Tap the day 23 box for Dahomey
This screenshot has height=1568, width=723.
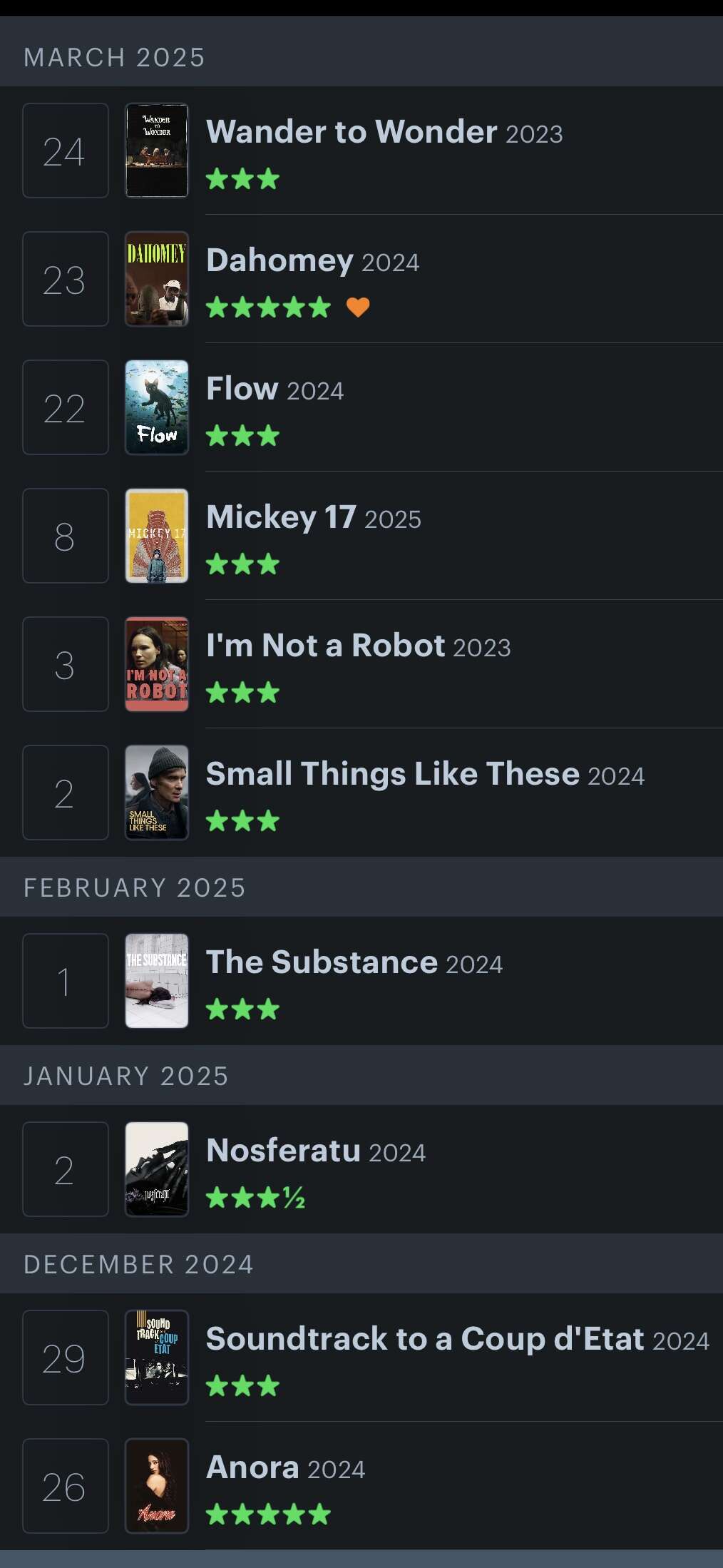point(66,279)
